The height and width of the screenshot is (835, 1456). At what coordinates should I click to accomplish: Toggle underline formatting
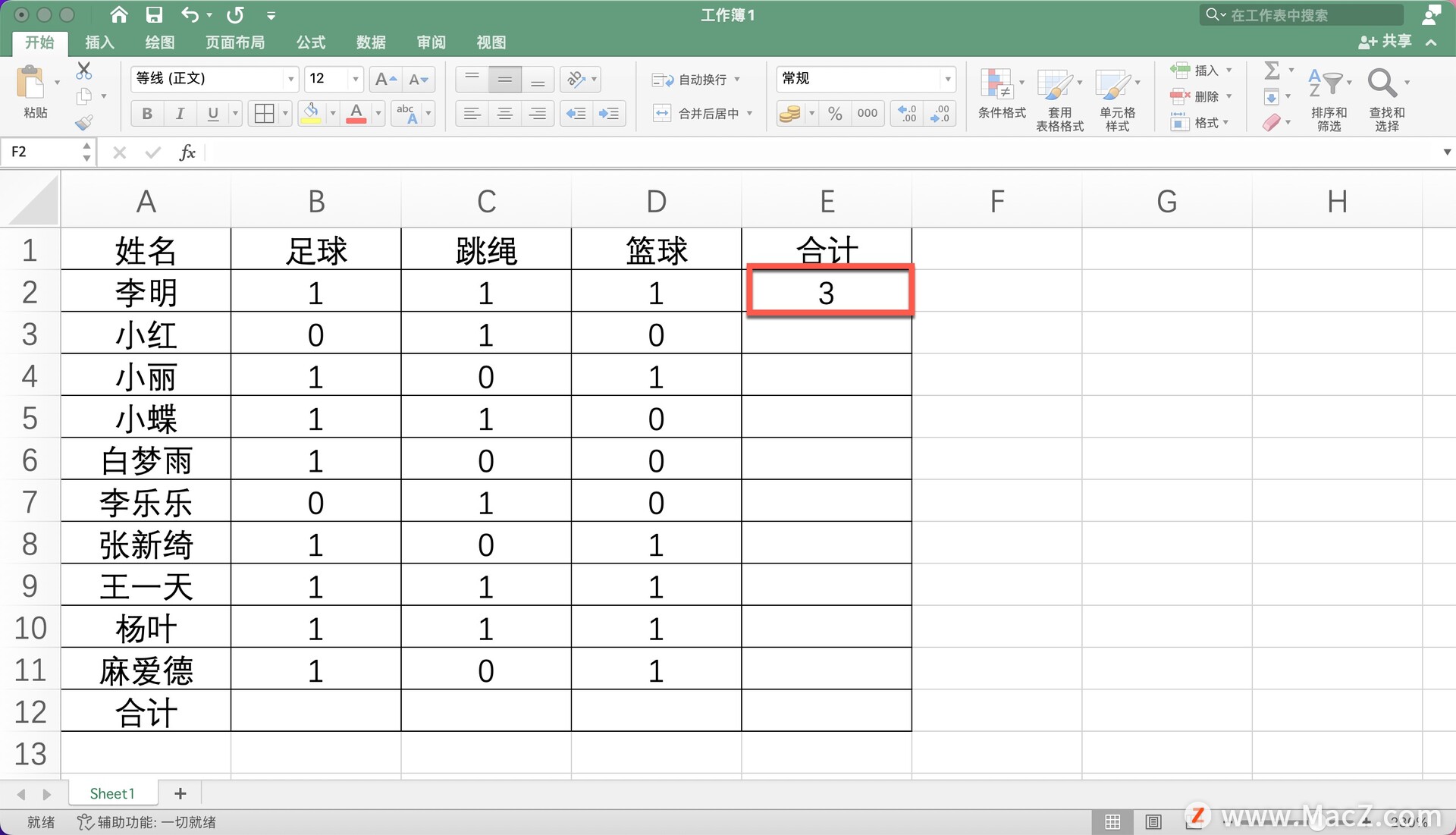coord(213,114)
